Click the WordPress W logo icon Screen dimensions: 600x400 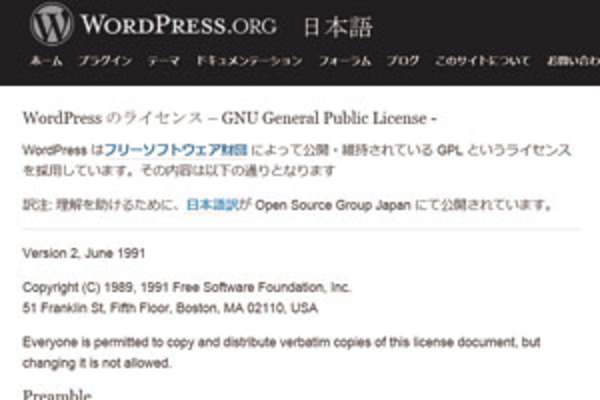(52, 24)
